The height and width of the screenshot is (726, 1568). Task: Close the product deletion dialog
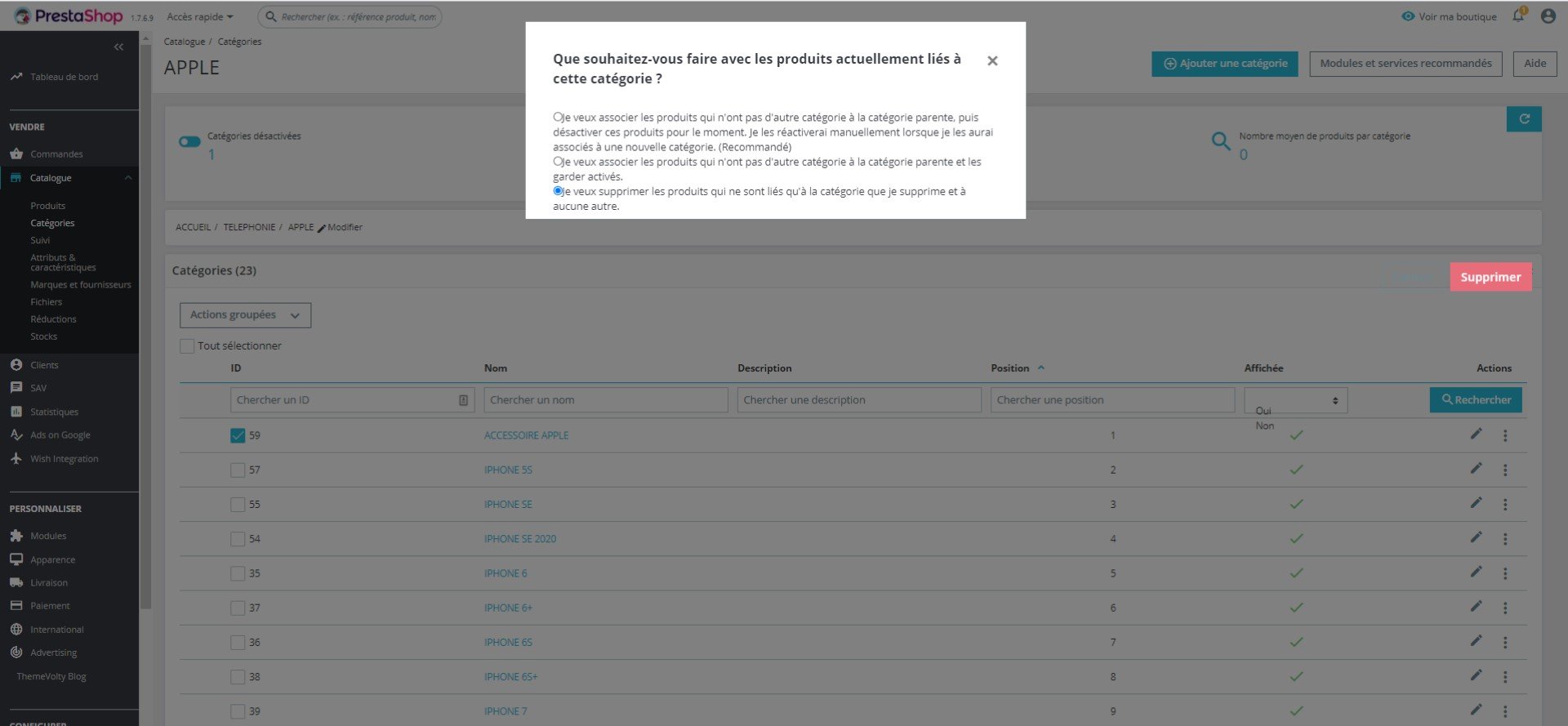tap(992, 60)
